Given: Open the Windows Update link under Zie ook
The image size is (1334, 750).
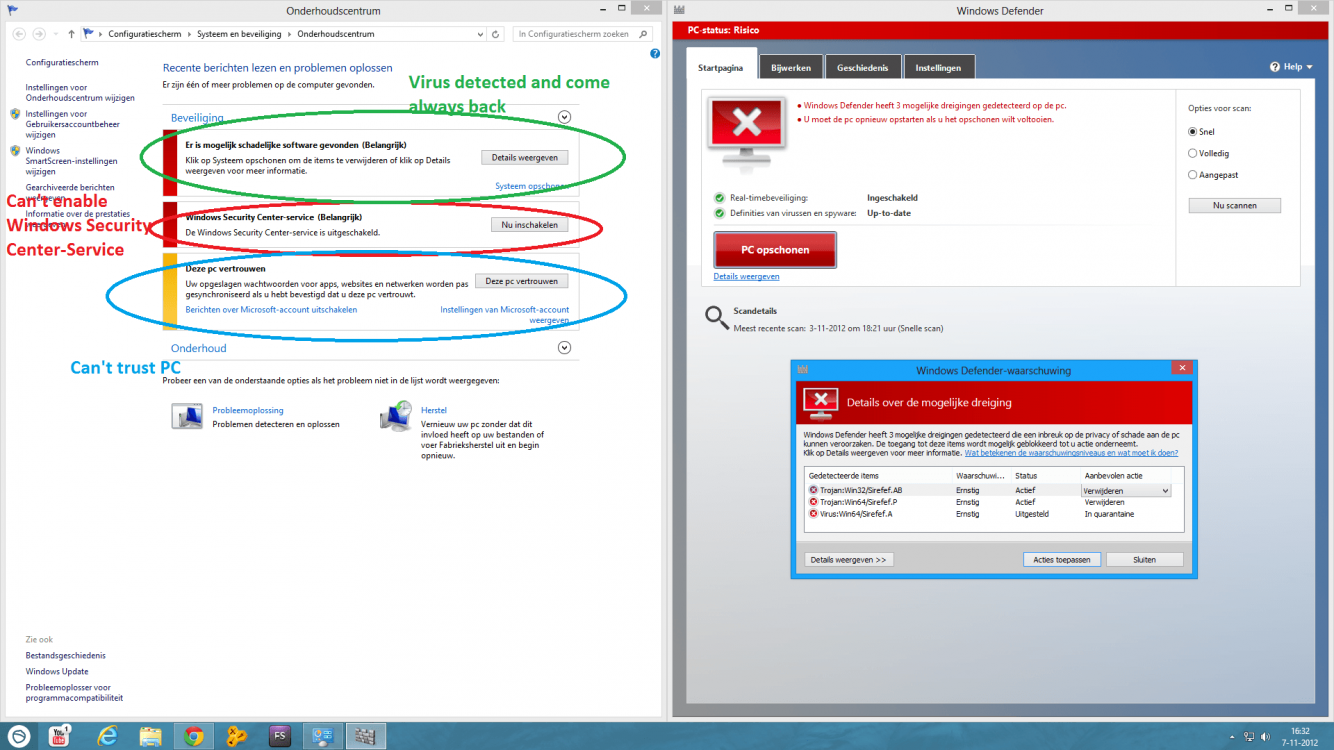Looking at the screenshot, I should click(x=57, y=672).
